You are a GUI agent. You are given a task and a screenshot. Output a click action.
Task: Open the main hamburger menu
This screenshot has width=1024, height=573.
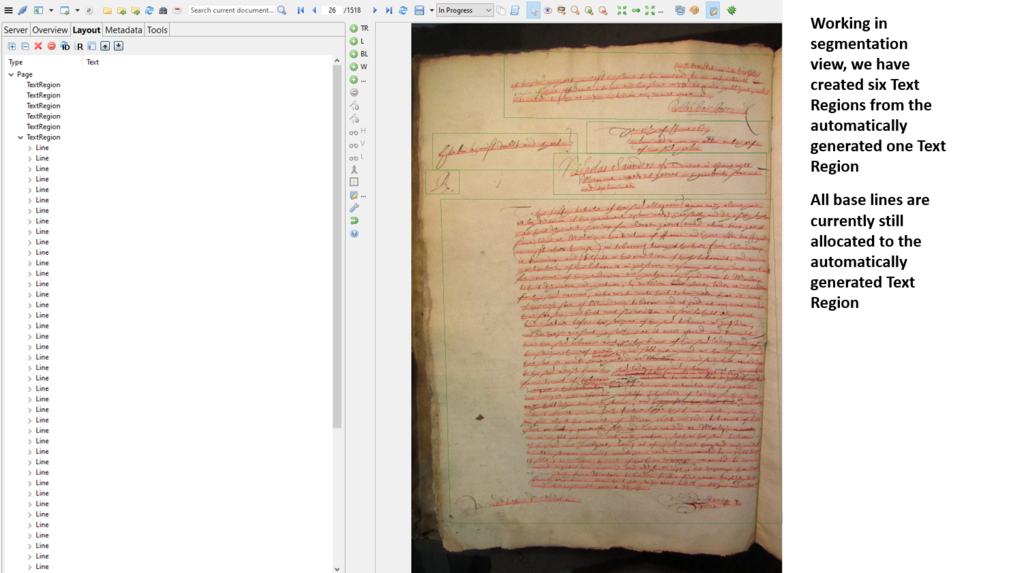8,11
